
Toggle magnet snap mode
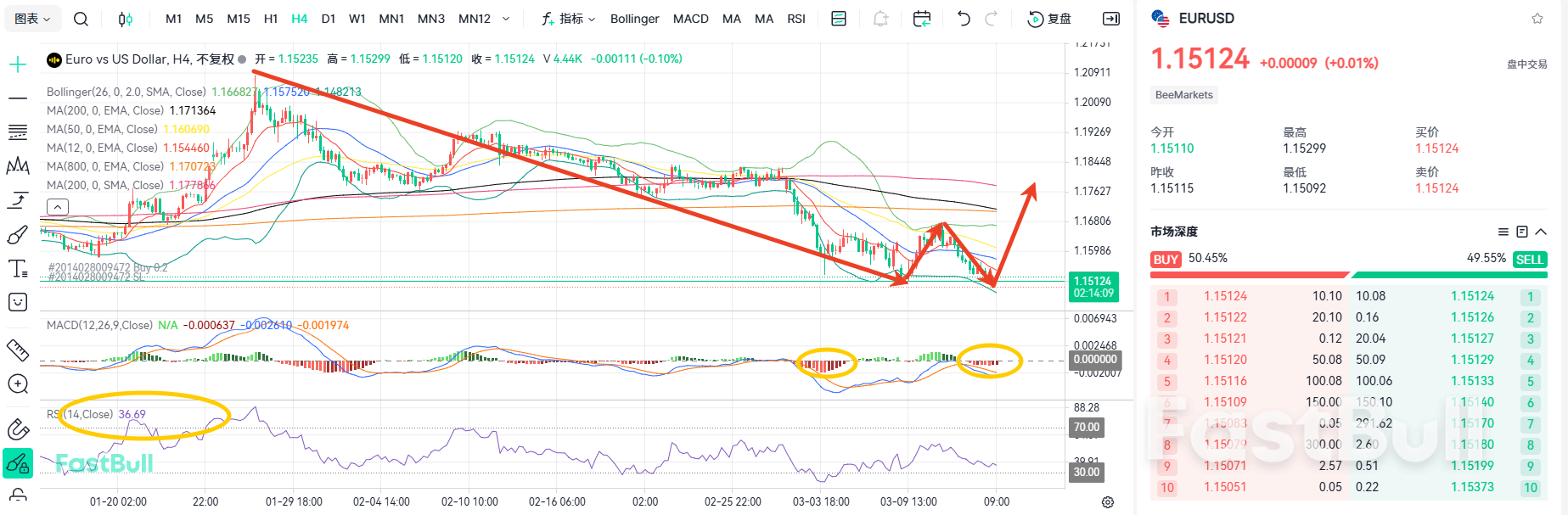pos(18,429)
